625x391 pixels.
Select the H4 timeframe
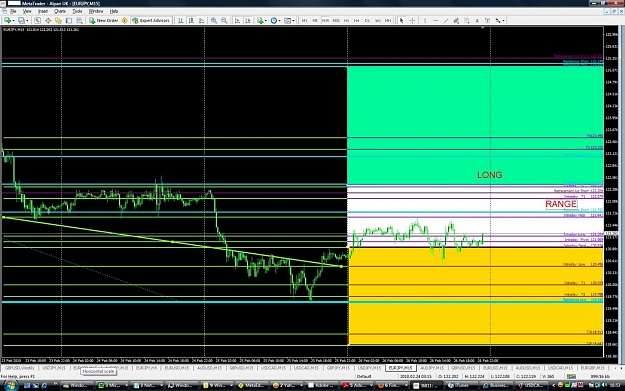[x=357, y=20]
